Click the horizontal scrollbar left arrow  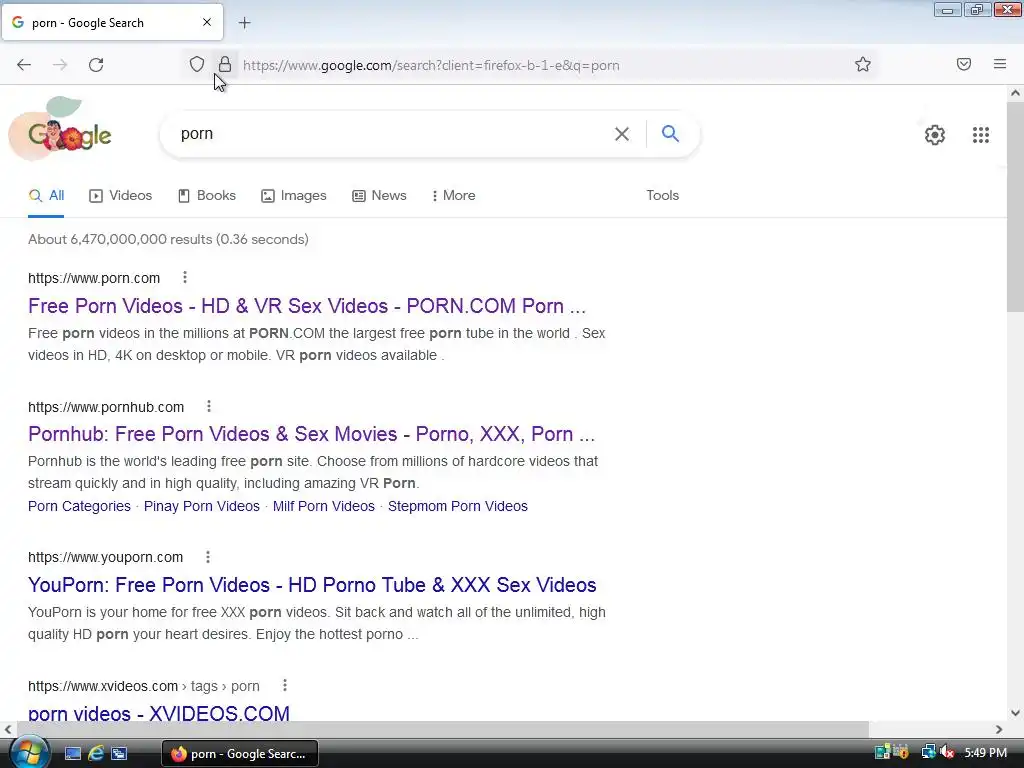tap(8, 729)
